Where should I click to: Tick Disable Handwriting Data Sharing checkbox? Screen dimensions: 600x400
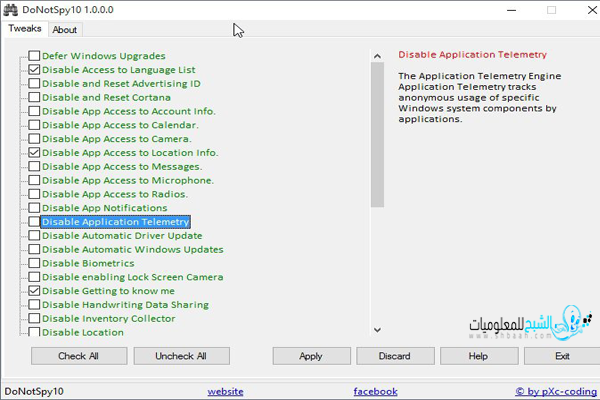tap(34, 305)
